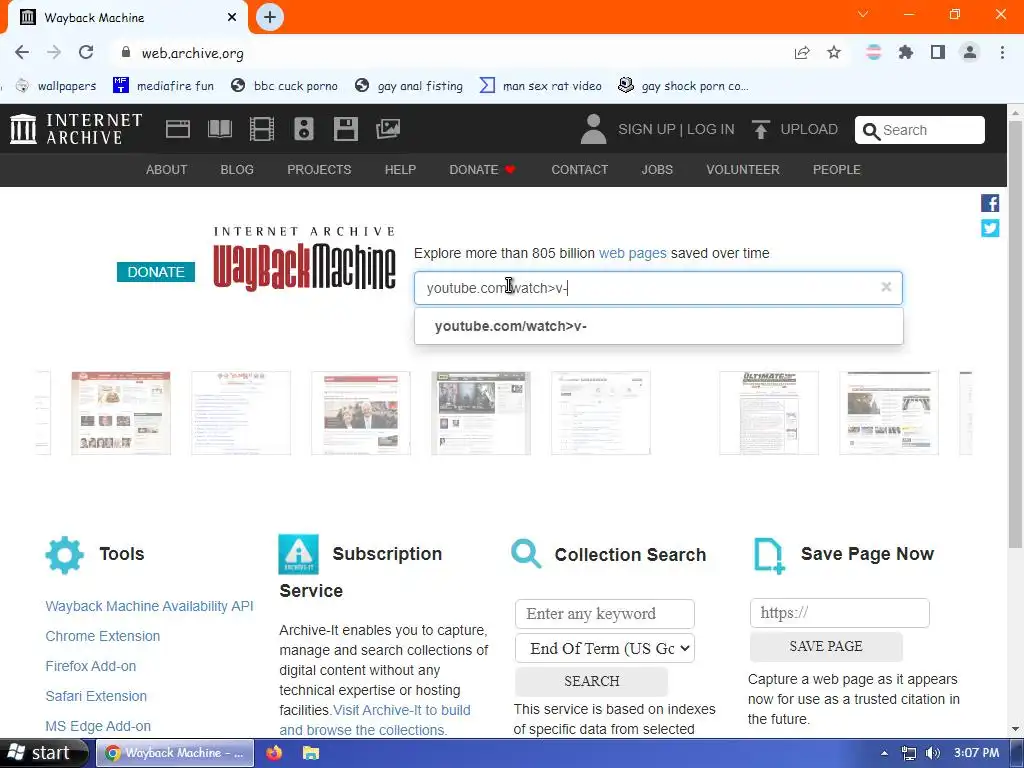
Task: Open the CONTACT menu item
Action: pyautogui.click(x=579, y=170)
